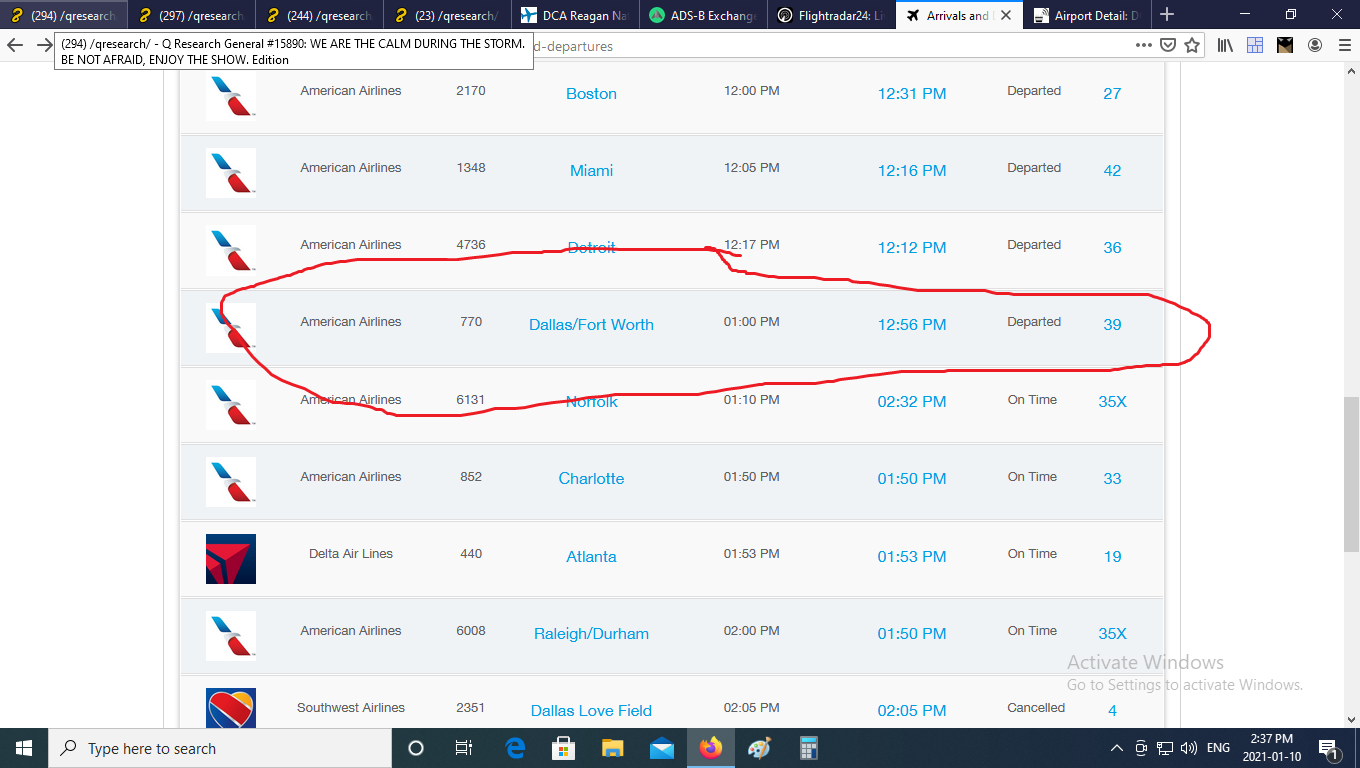Switch to Airport Detail tab
Screen dimensions: 1360x768
coord(1088,15)
